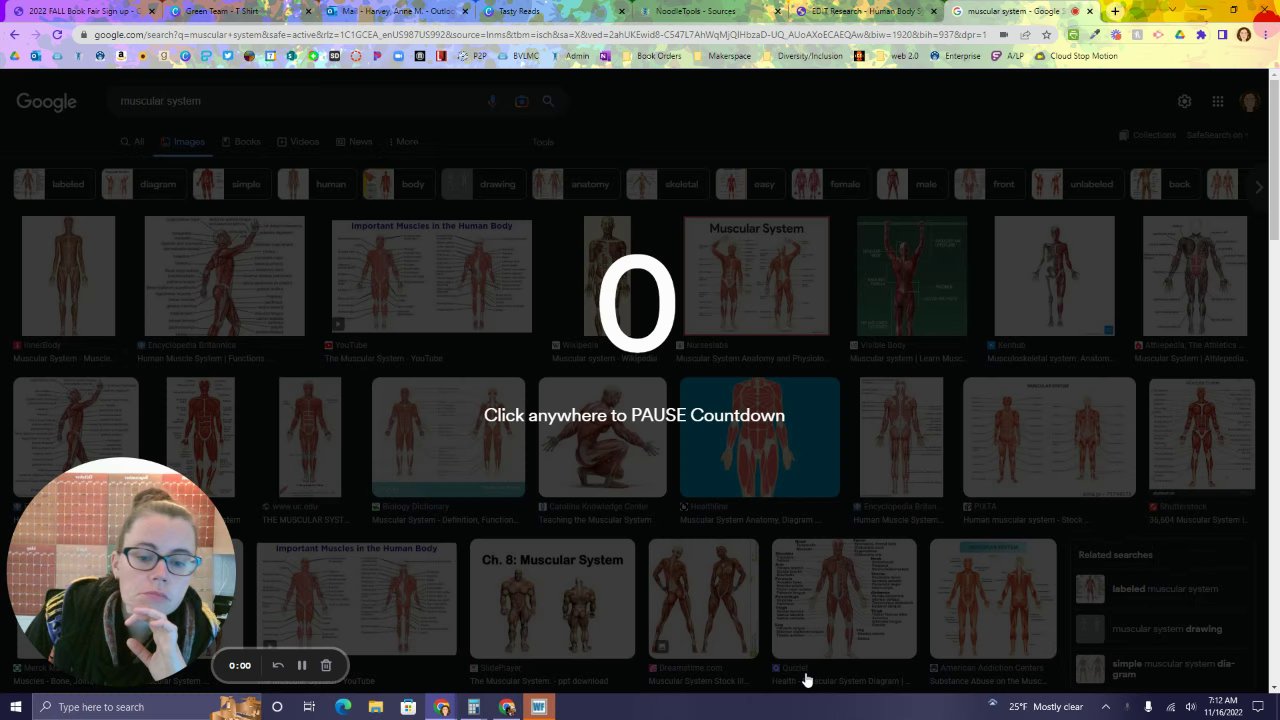Open Chrome three-dot menu
The width and height of the screenshot is (1280, 720).
1265,34
